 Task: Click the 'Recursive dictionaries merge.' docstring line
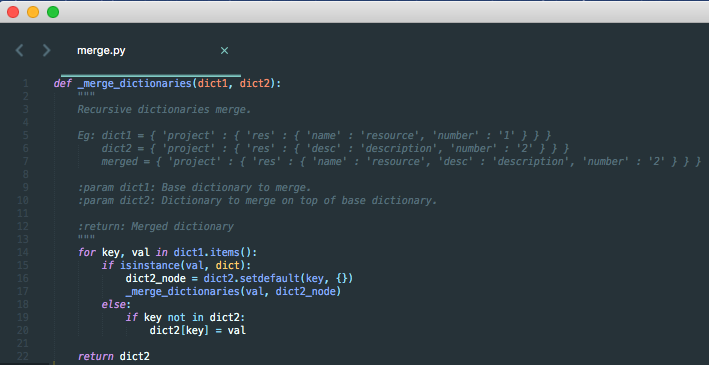(164, 110)
